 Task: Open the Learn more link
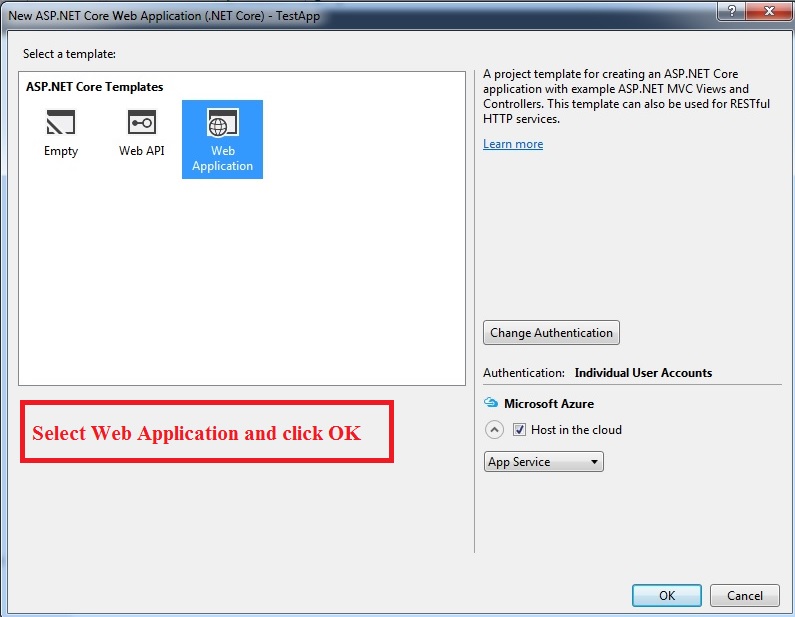(513, 144)
